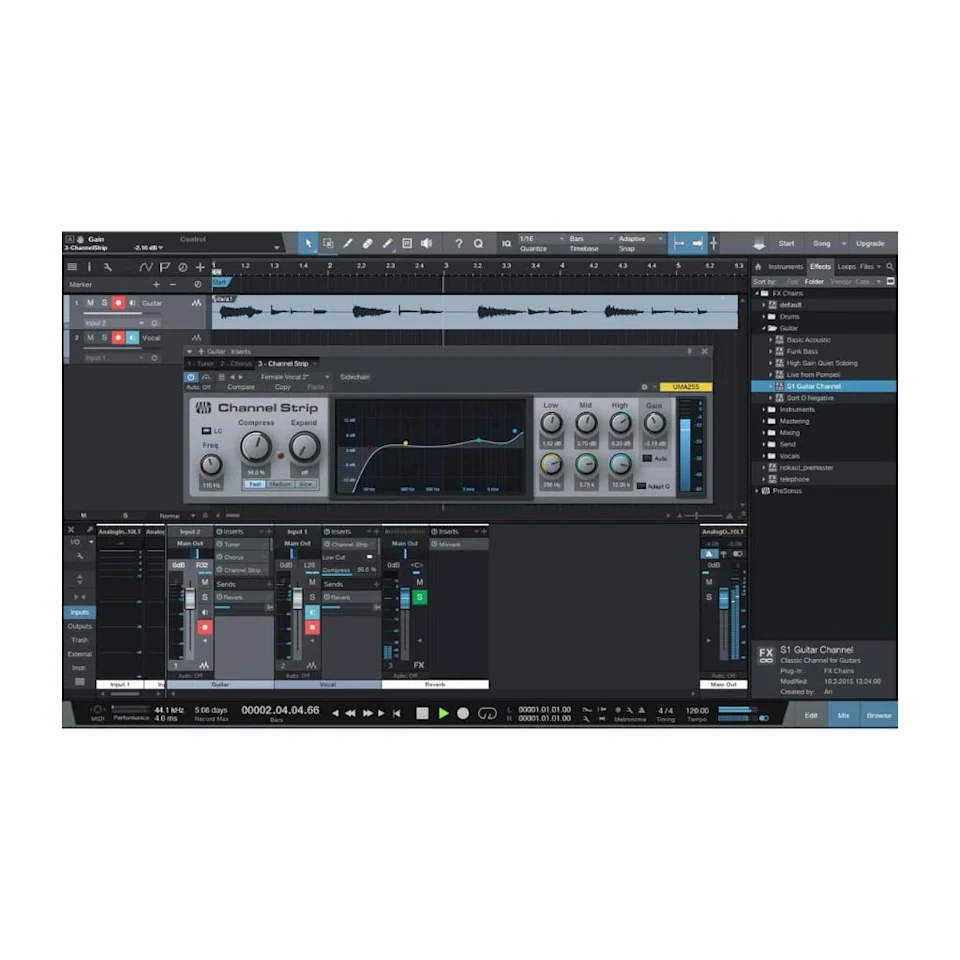This screenshot has width=960, height=960.
Task: Mute the Guitar track
Action: coord(90,303)
